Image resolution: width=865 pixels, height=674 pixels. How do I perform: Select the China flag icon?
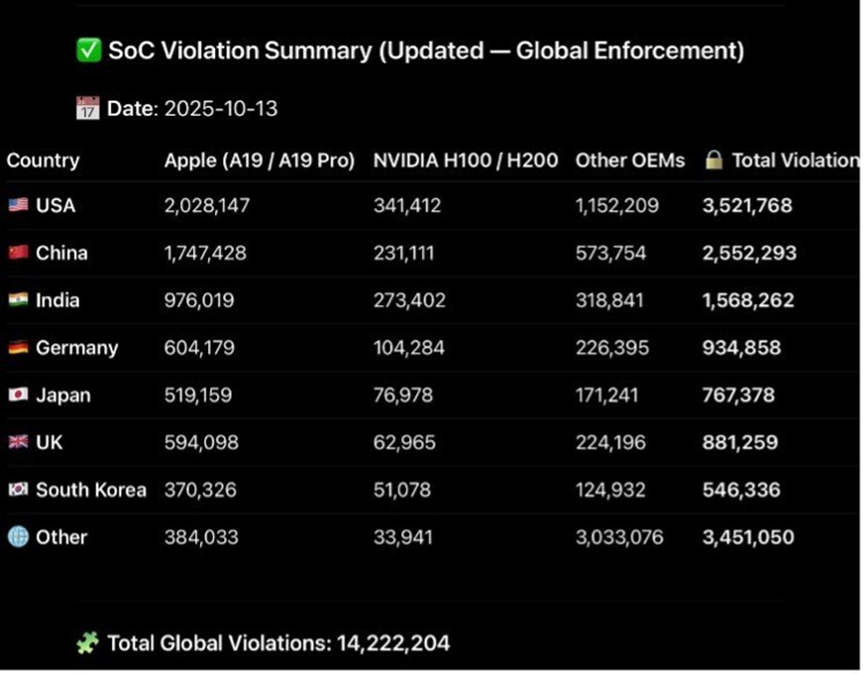coord(18,253)
